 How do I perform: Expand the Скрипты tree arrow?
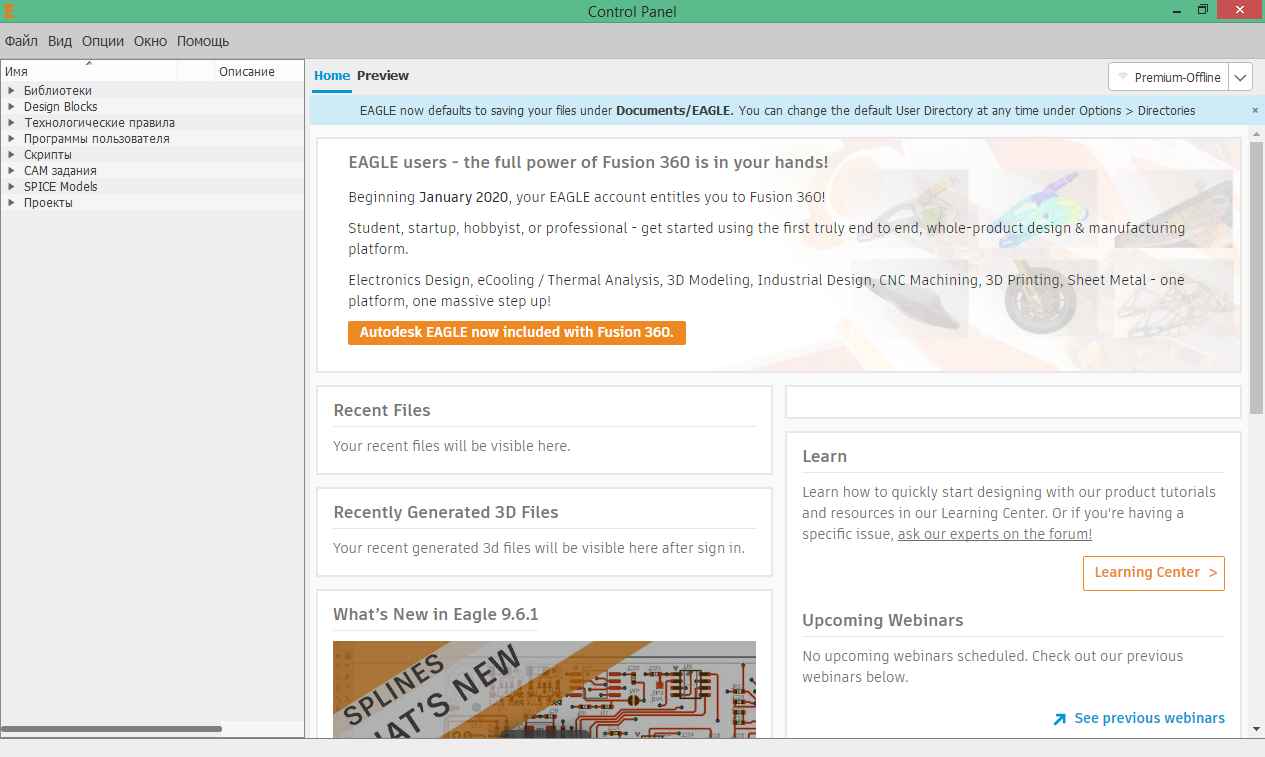click(11, 155)
